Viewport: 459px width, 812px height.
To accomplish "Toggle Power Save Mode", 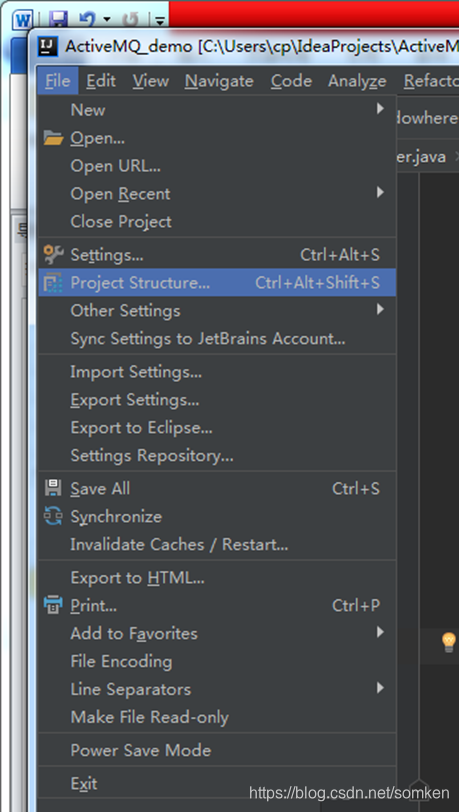I will [217, 750].
